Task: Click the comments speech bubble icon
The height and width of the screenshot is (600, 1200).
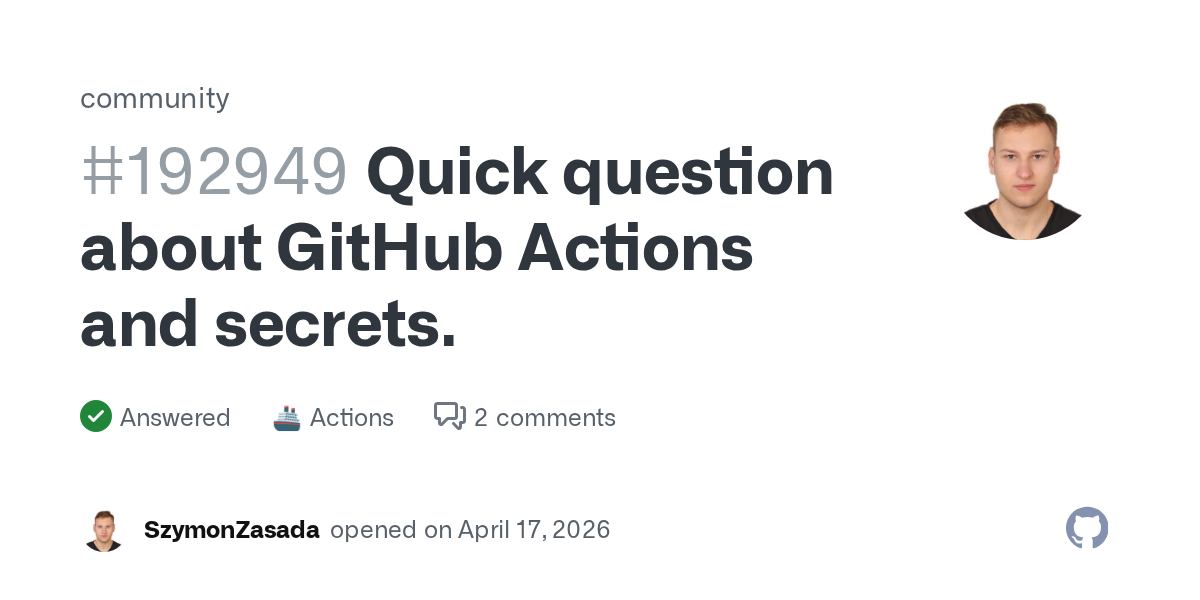Action: [449, 416]
